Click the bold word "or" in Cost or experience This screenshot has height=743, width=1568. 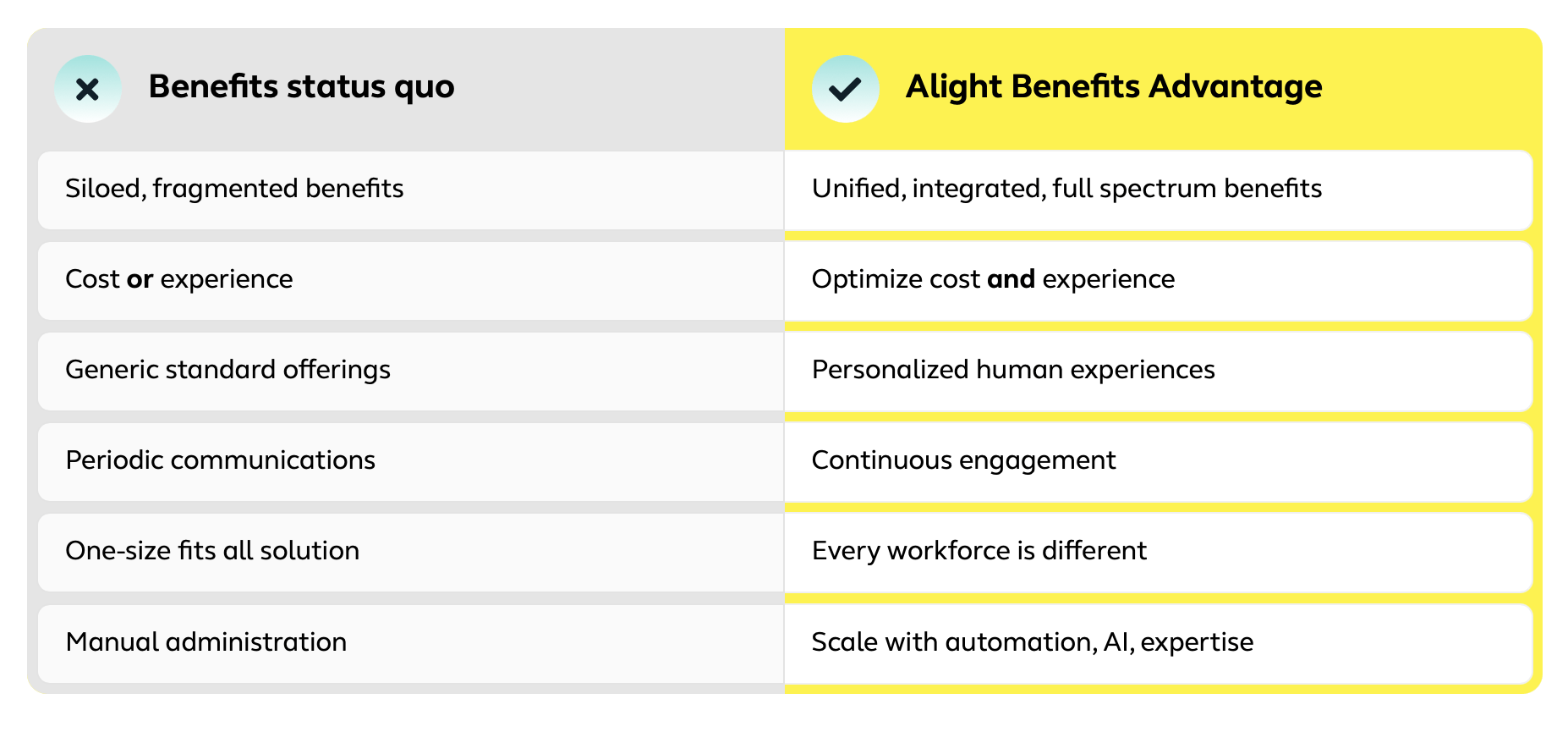coord(140,279)
